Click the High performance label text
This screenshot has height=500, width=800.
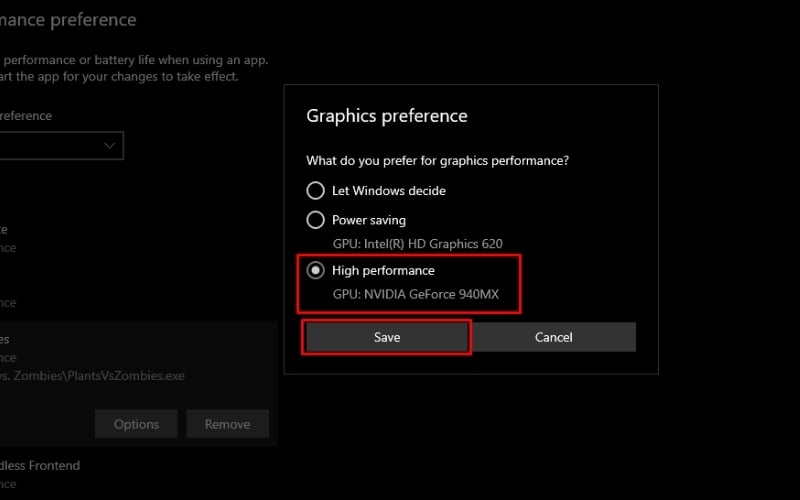coord(383,271)
